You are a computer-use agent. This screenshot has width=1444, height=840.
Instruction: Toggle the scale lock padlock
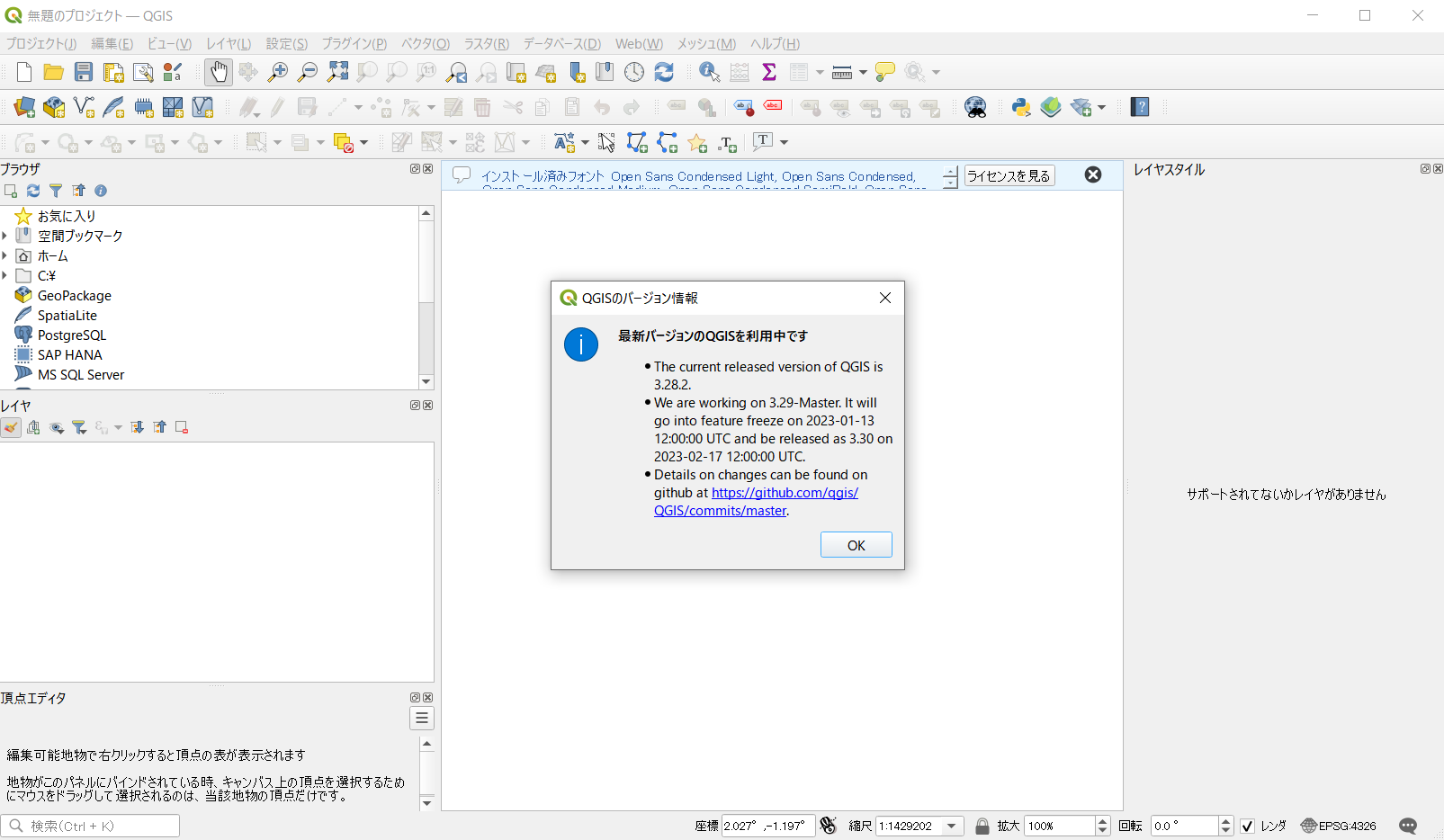[982, 826]
